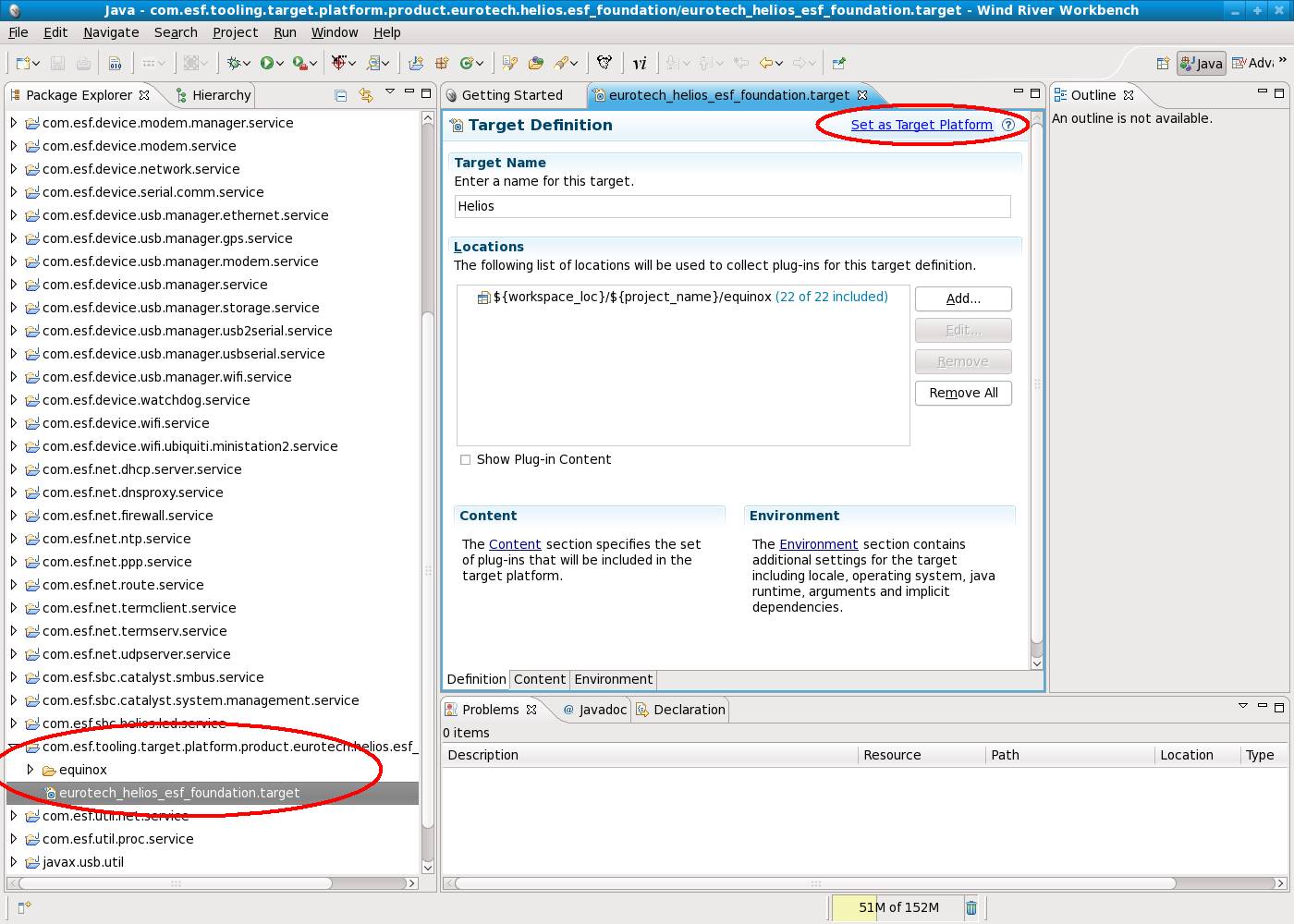This screenshot has height=924, width=1294.
Task: Click the New wizard toolbar icon
Action: tap(23, 63)
